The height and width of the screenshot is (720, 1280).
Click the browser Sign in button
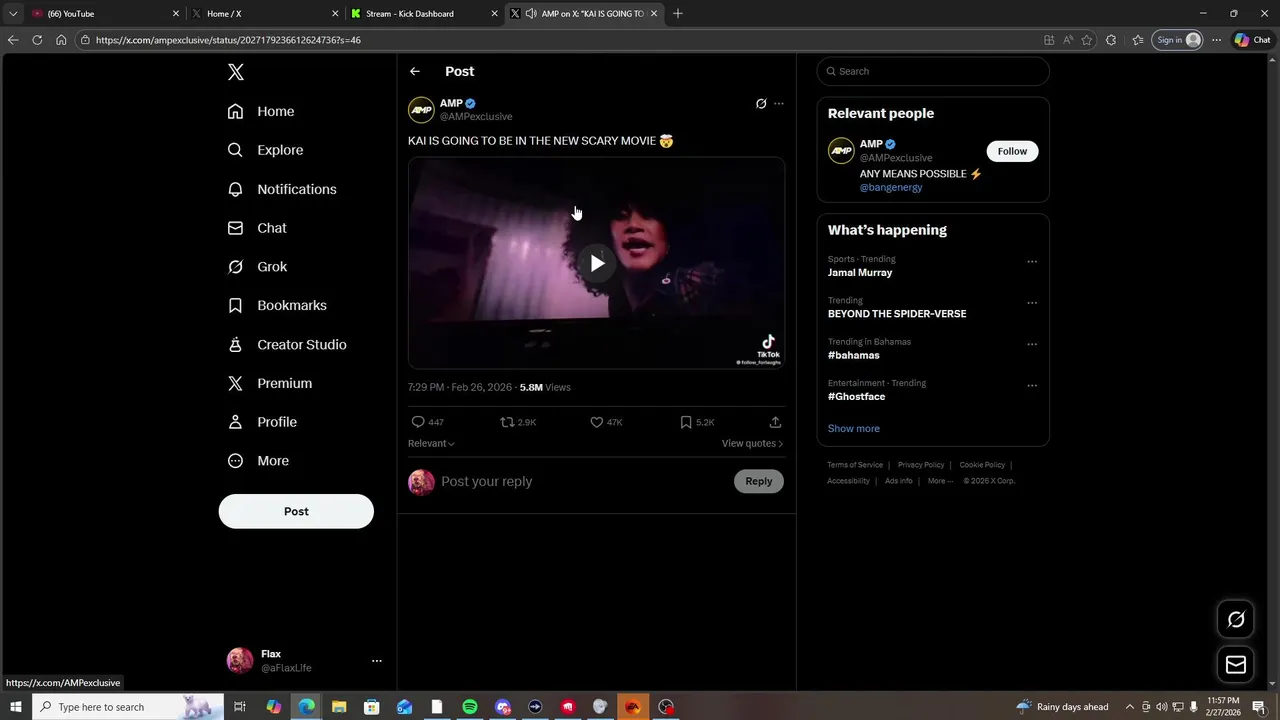1177,40
